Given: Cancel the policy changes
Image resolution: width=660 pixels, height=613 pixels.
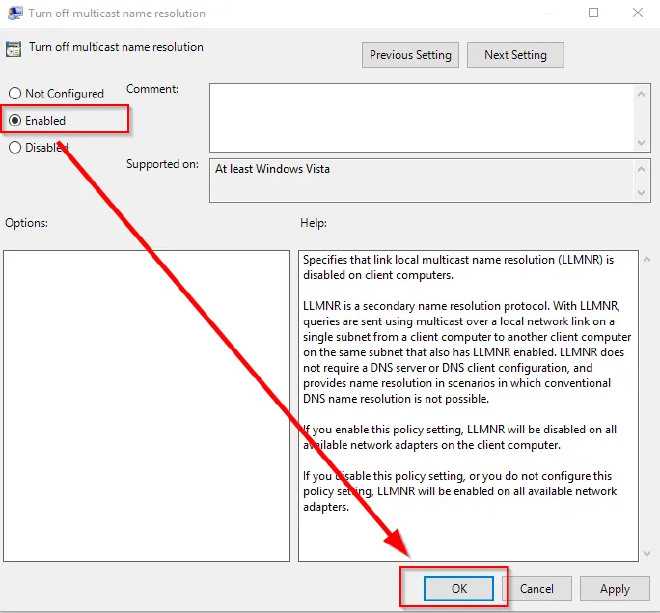Looking at the screenshot, I should pos(536,589).
